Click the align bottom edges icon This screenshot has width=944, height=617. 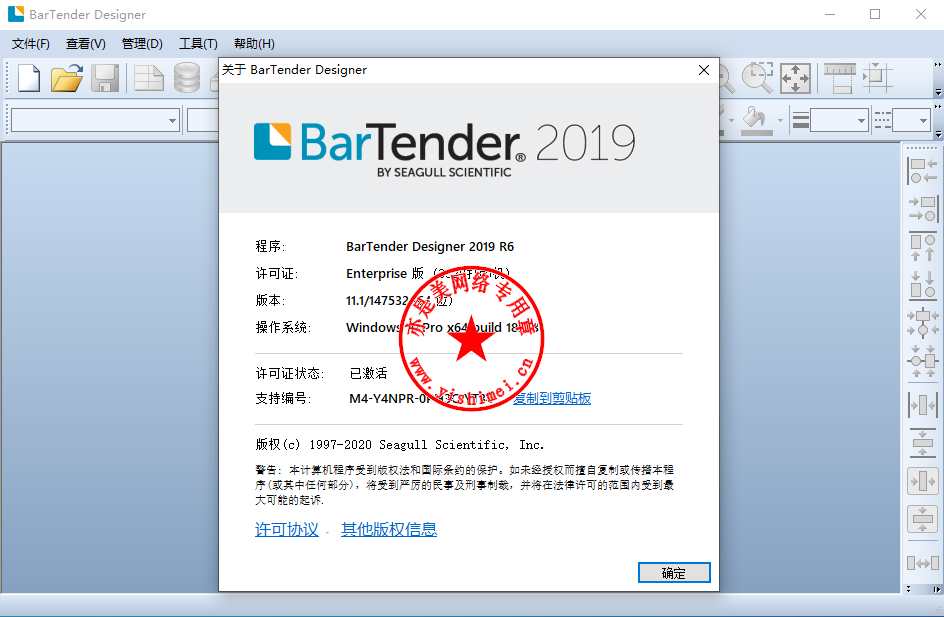pyautogui.click(x=922, y=285)
